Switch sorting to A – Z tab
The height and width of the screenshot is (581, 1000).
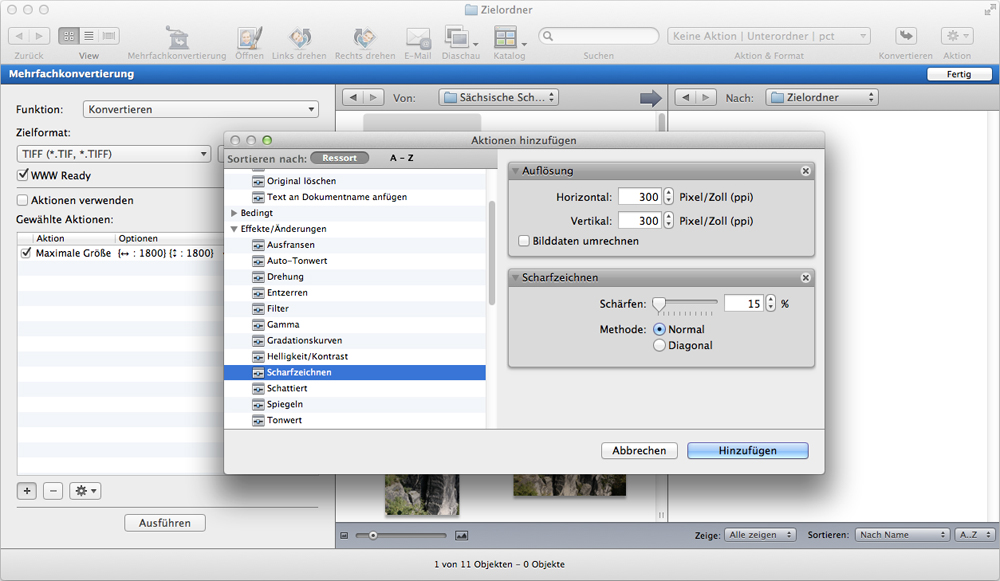[402, 158]
